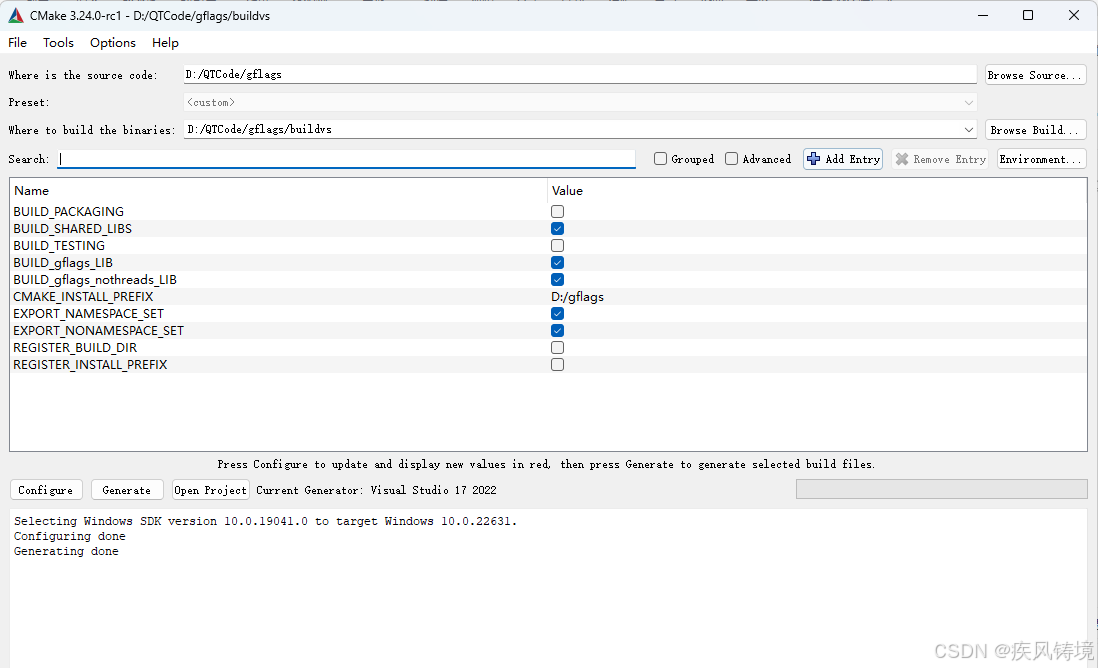Click the Generate button
Viewport: 1098px width, 668px height.
127,490
